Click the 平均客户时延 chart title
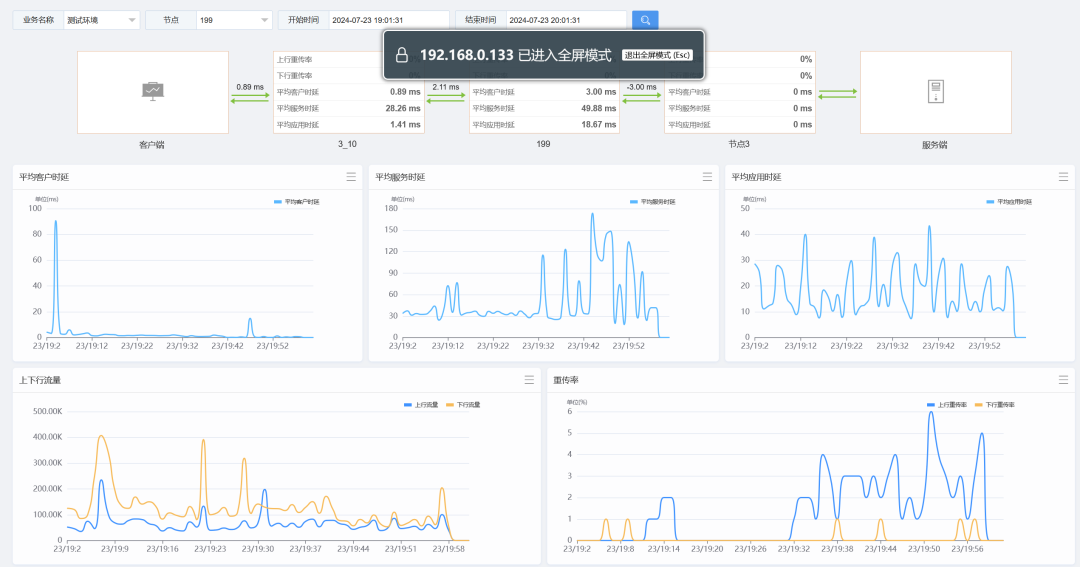 coord(44,177)
